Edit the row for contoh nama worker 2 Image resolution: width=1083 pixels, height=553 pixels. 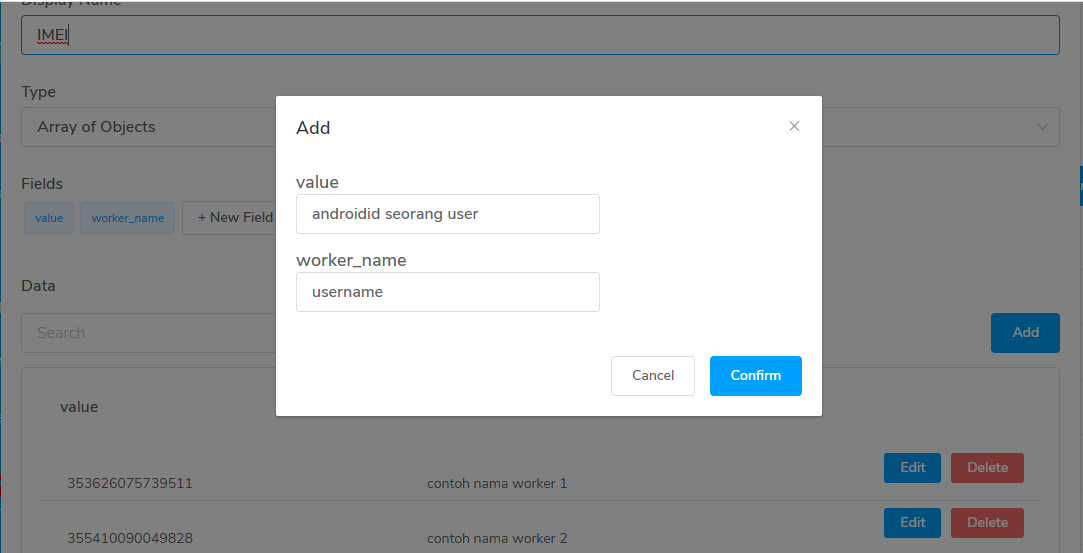(x=912, y=522)
